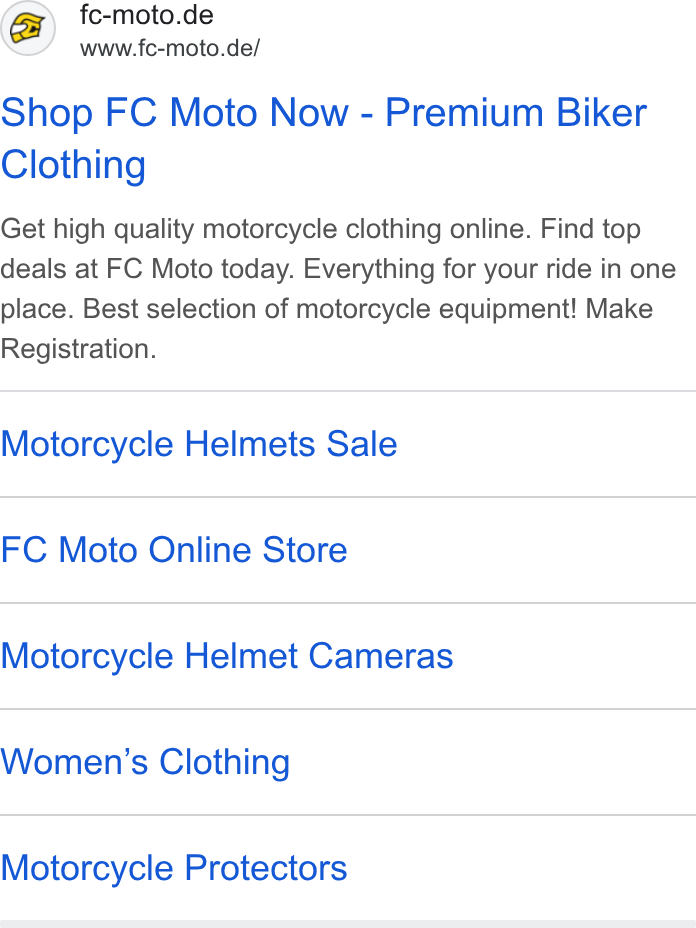
Task: Click 'Premium Biker' in the blue headline
Action: pos(516,112)
